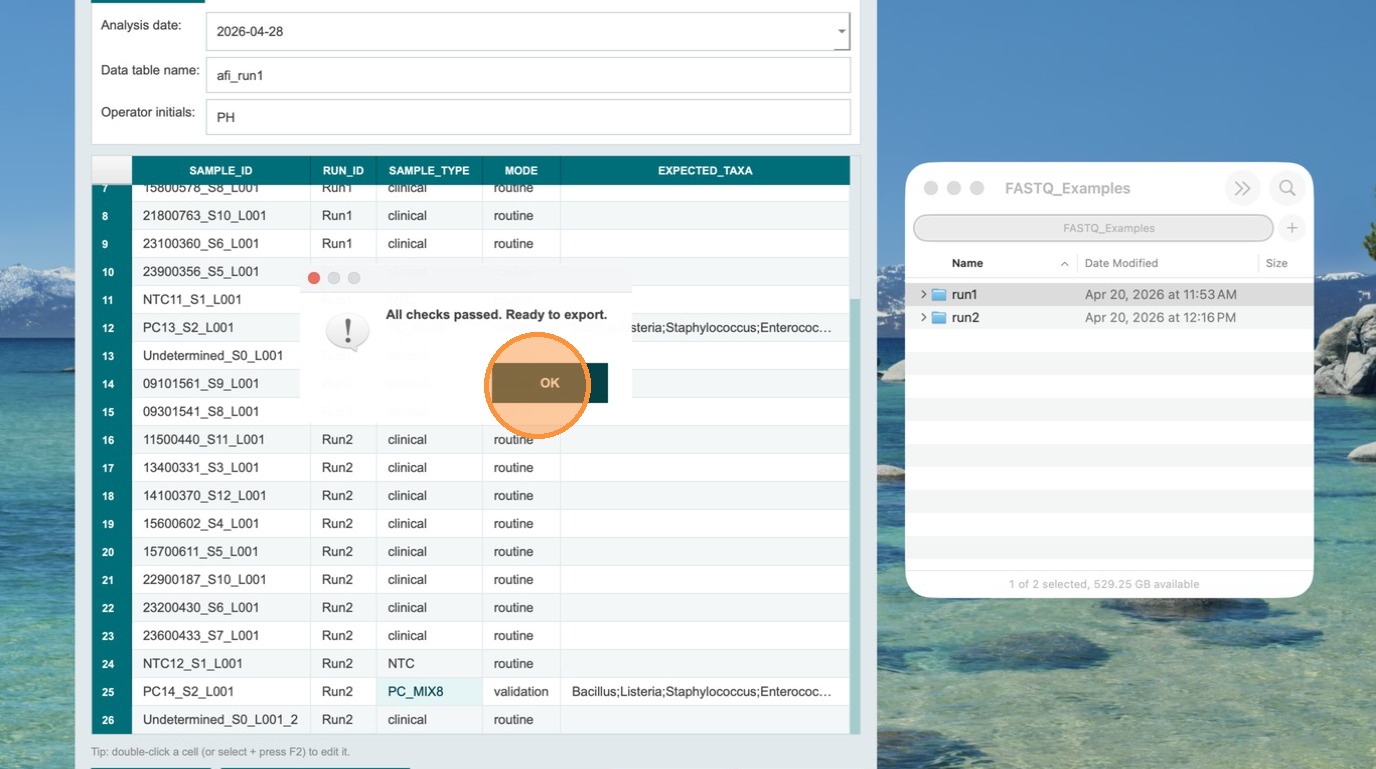The image size is (1376, 769).
Task: Select the FASTQ_Examples Finder tab
Action: (1093, 228)
